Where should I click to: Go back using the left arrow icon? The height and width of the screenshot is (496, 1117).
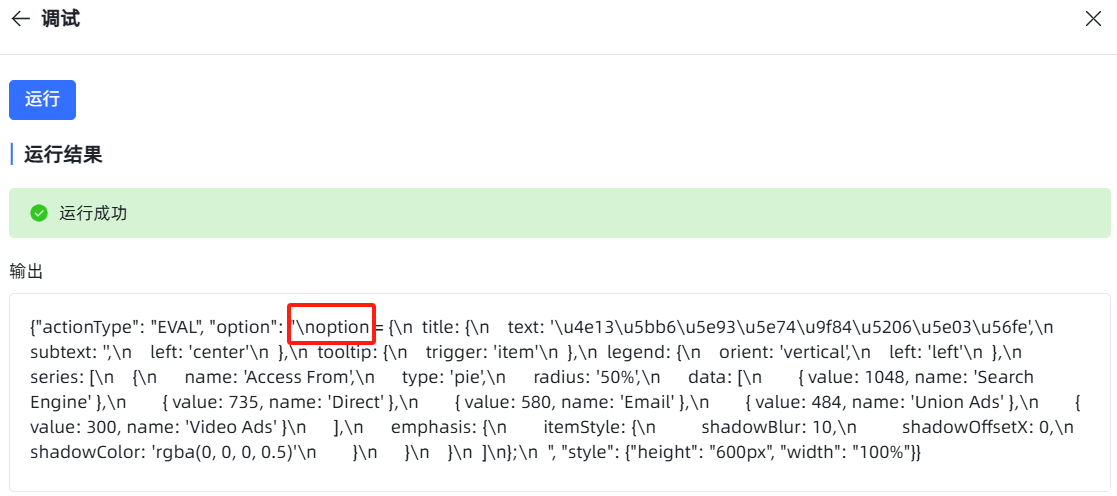(20, 19)
